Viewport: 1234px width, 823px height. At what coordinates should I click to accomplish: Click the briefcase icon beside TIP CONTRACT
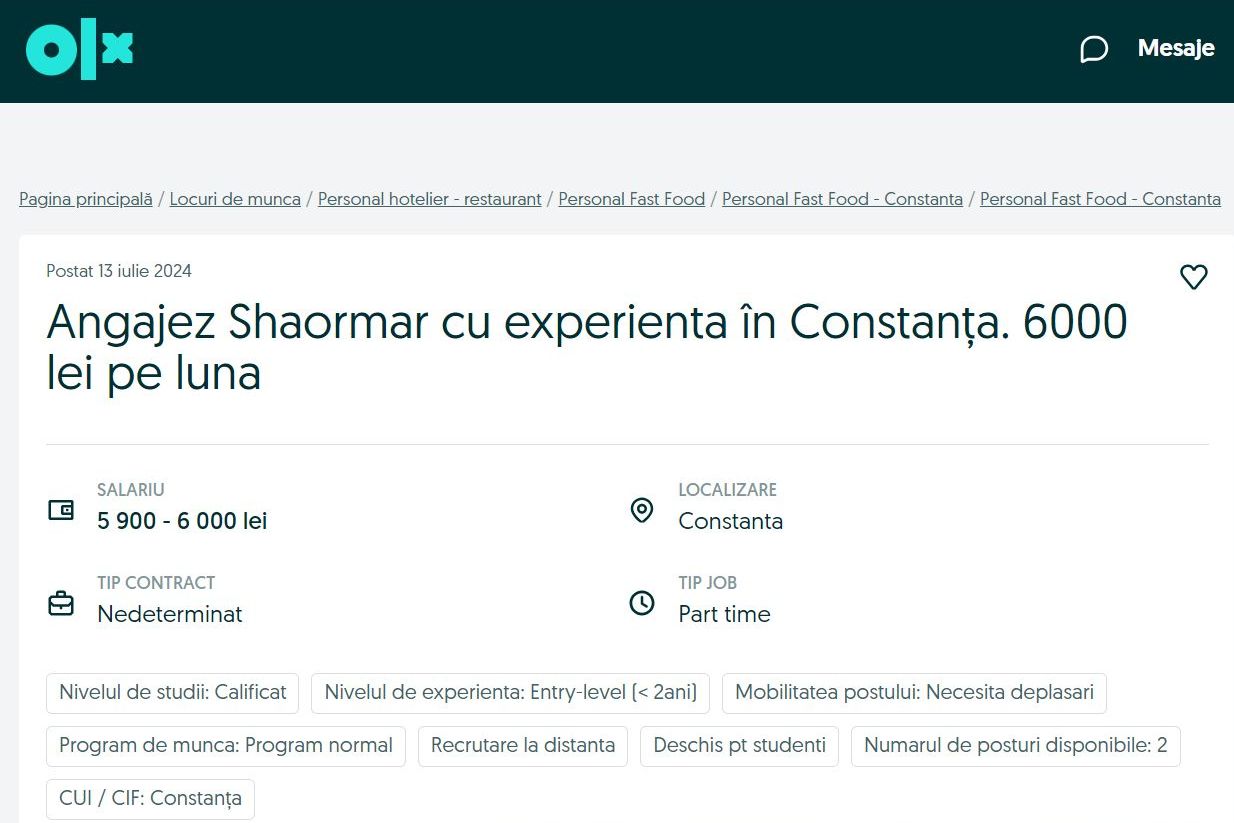point(61,603)
